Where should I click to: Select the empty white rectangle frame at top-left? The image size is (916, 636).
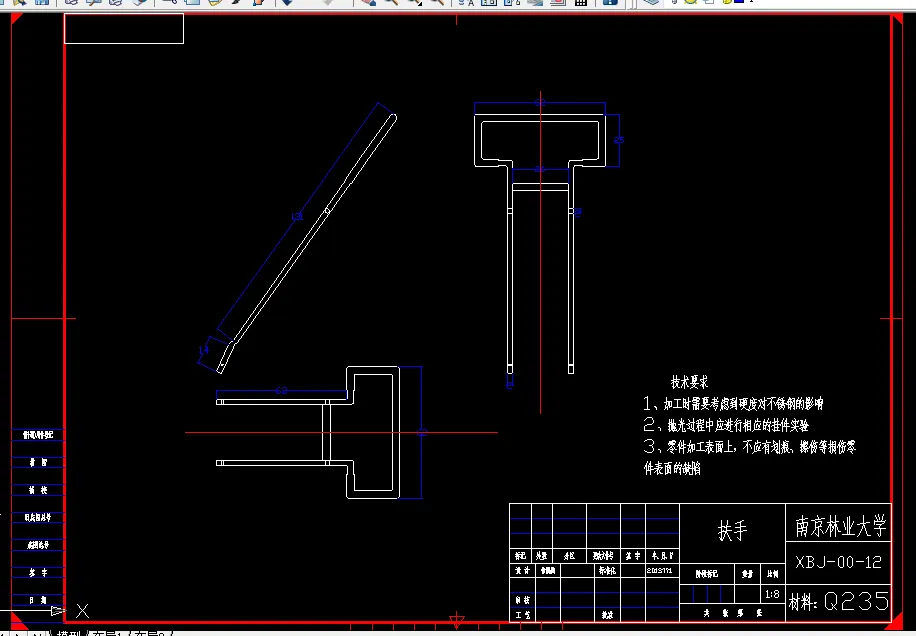coord(124,29)
